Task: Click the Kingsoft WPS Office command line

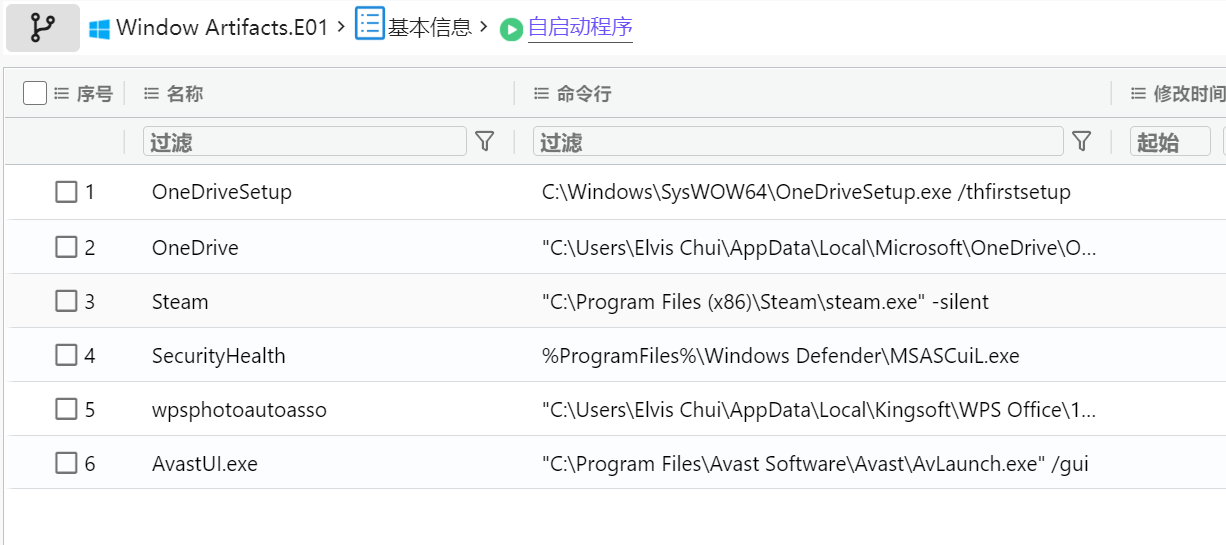Action: pyautogui.click(x=819, y=409)
